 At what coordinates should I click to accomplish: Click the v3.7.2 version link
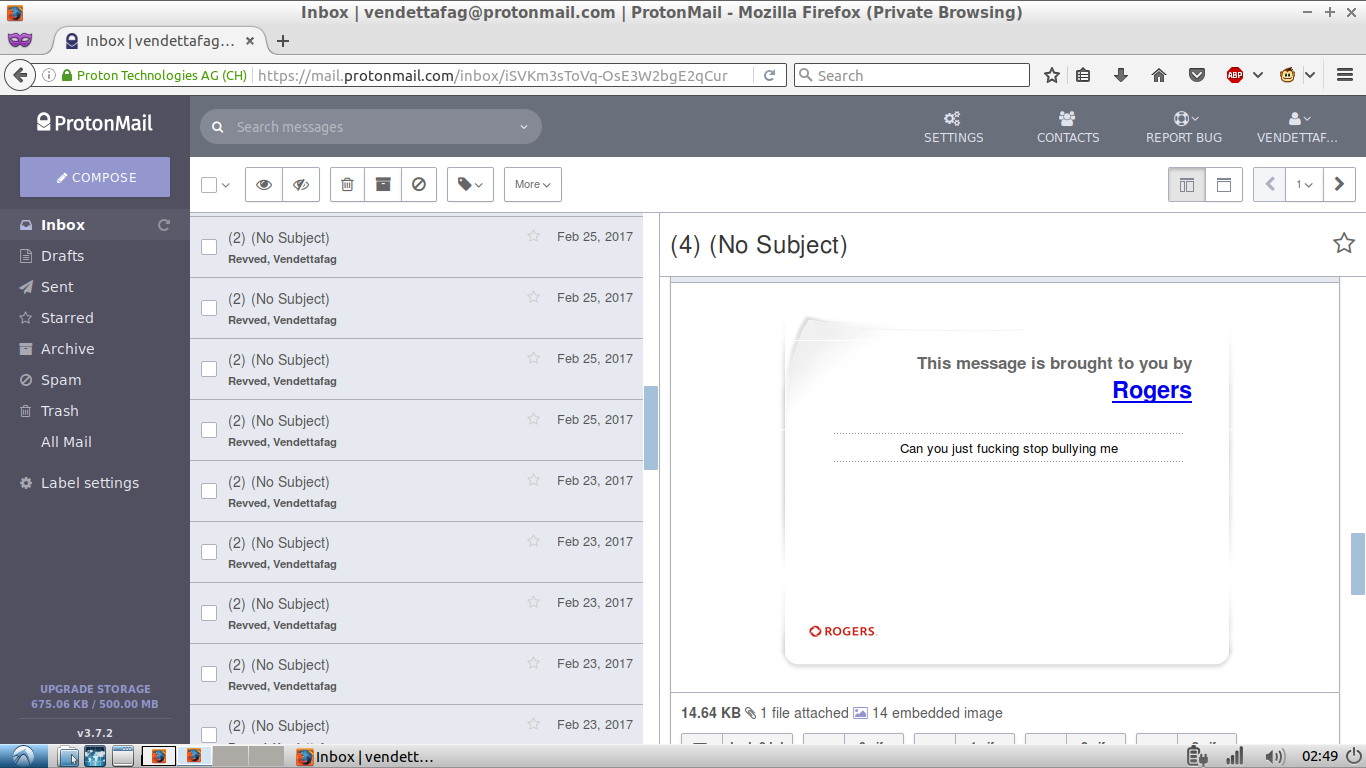[x=95, y=733]
